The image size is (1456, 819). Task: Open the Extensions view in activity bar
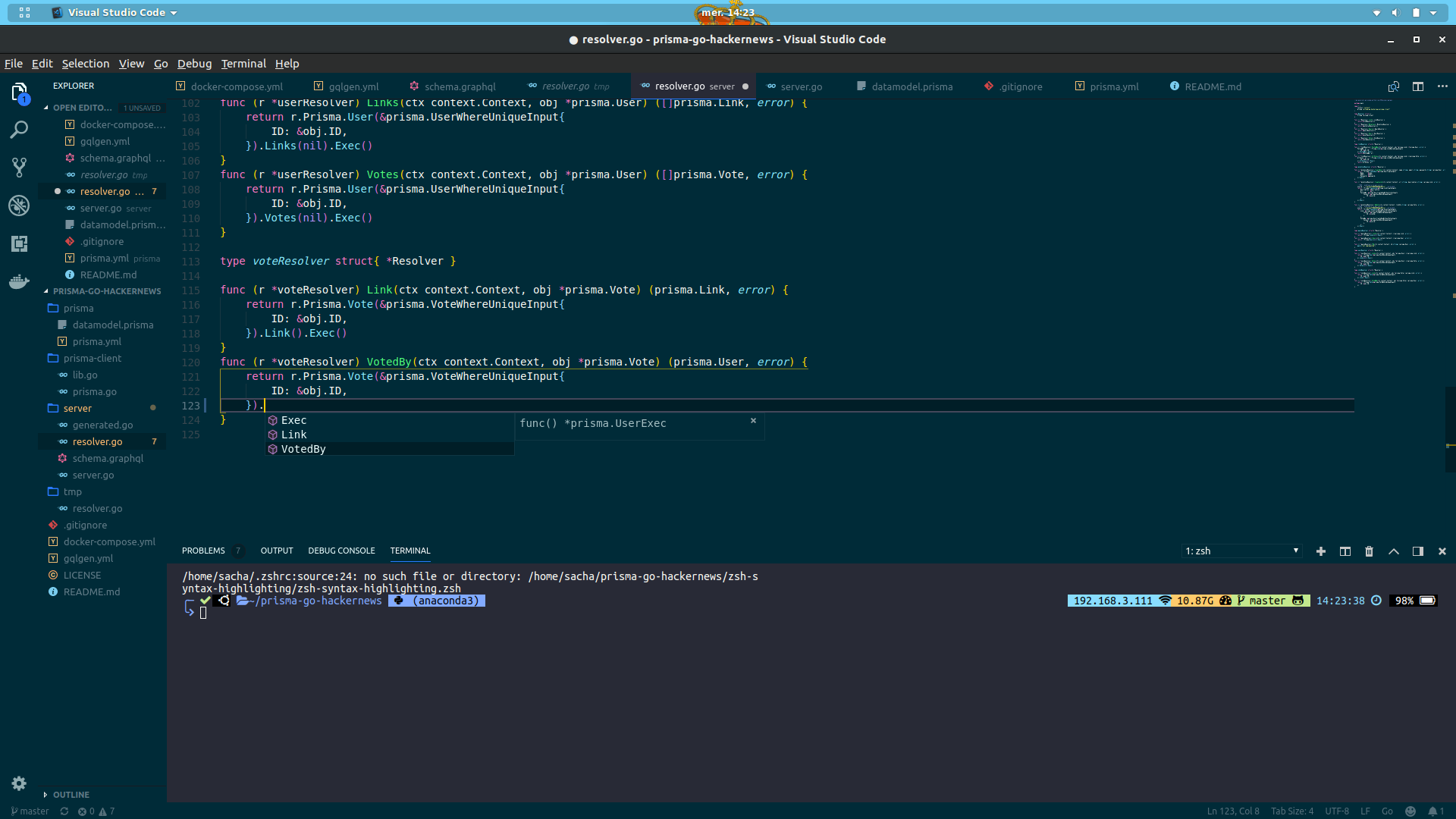pos(20,243)
